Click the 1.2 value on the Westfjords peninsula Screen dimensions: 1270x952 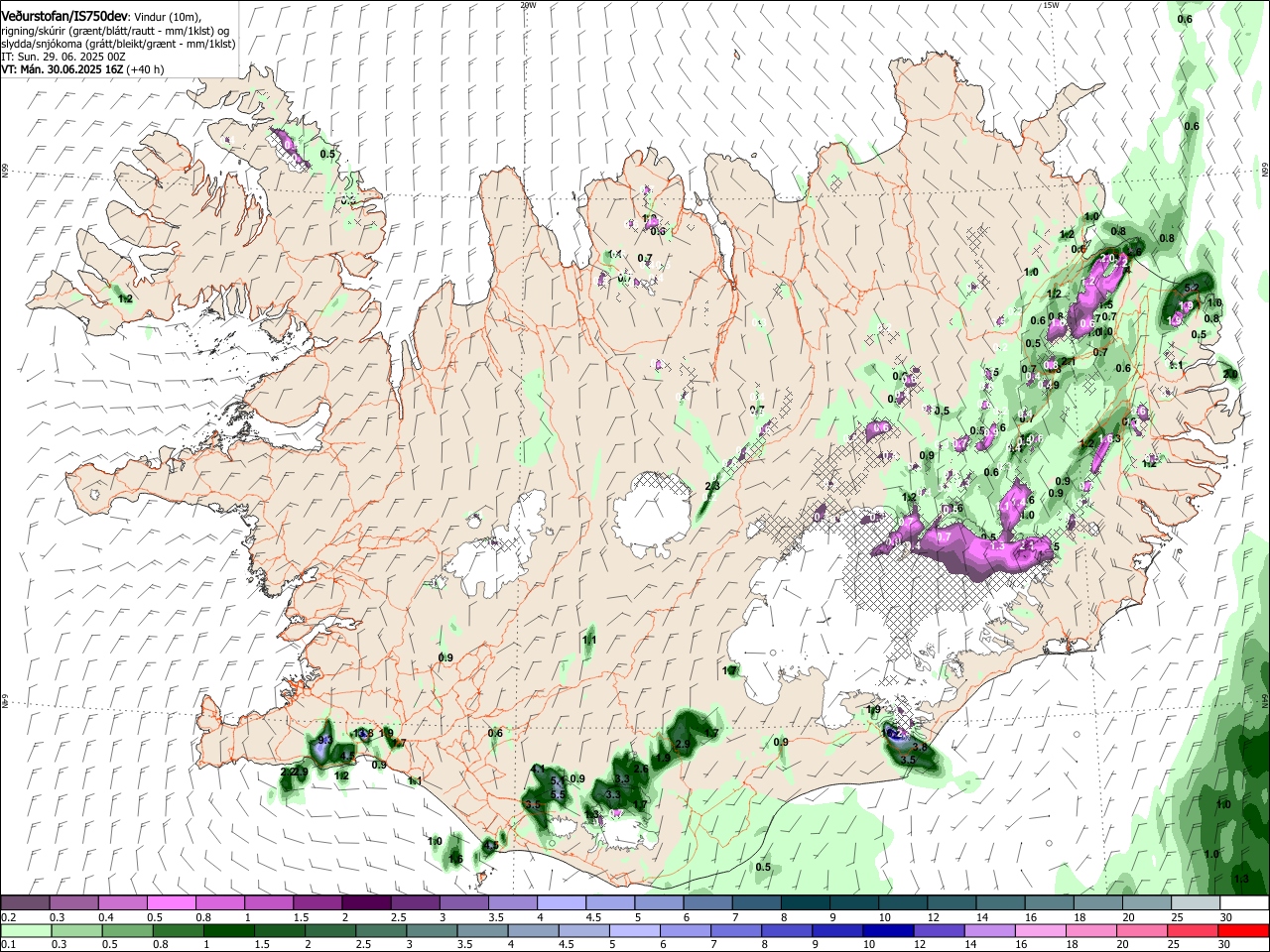pos(125,298)
